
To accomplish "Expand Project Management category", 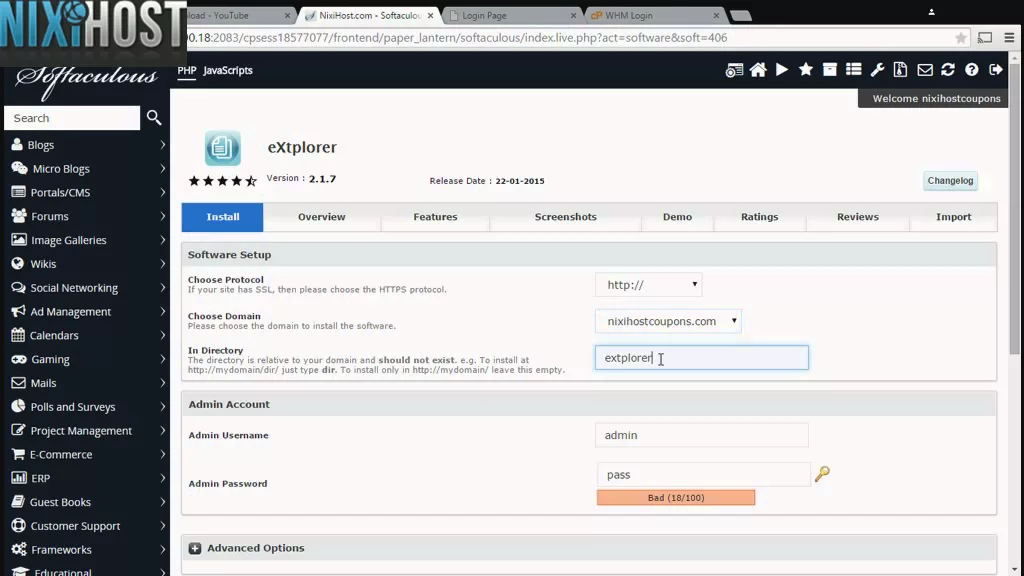I will 88,431.
